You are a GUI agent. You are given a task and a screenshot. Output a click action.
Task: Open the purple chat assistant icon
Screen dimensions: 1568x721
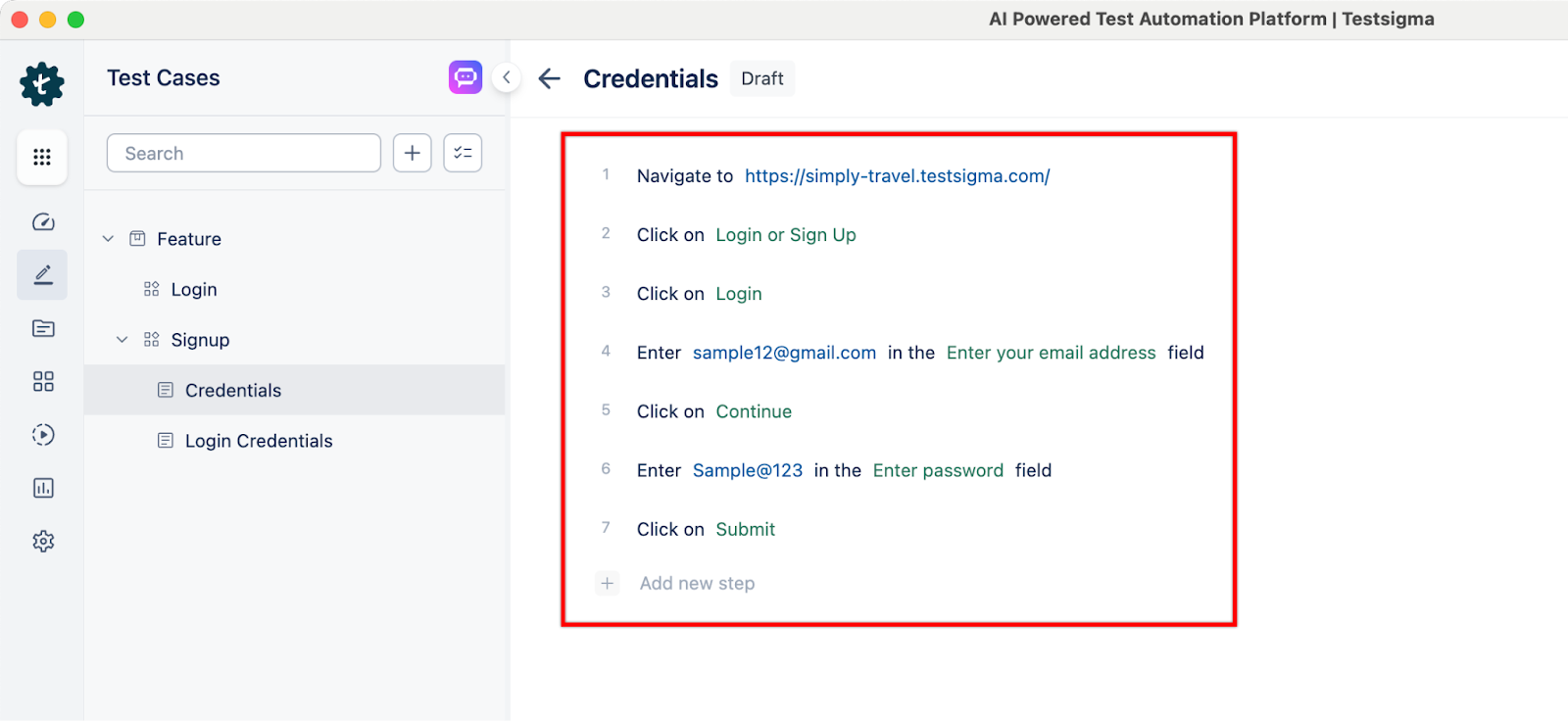pyautogui.click(x=465, y=76)
